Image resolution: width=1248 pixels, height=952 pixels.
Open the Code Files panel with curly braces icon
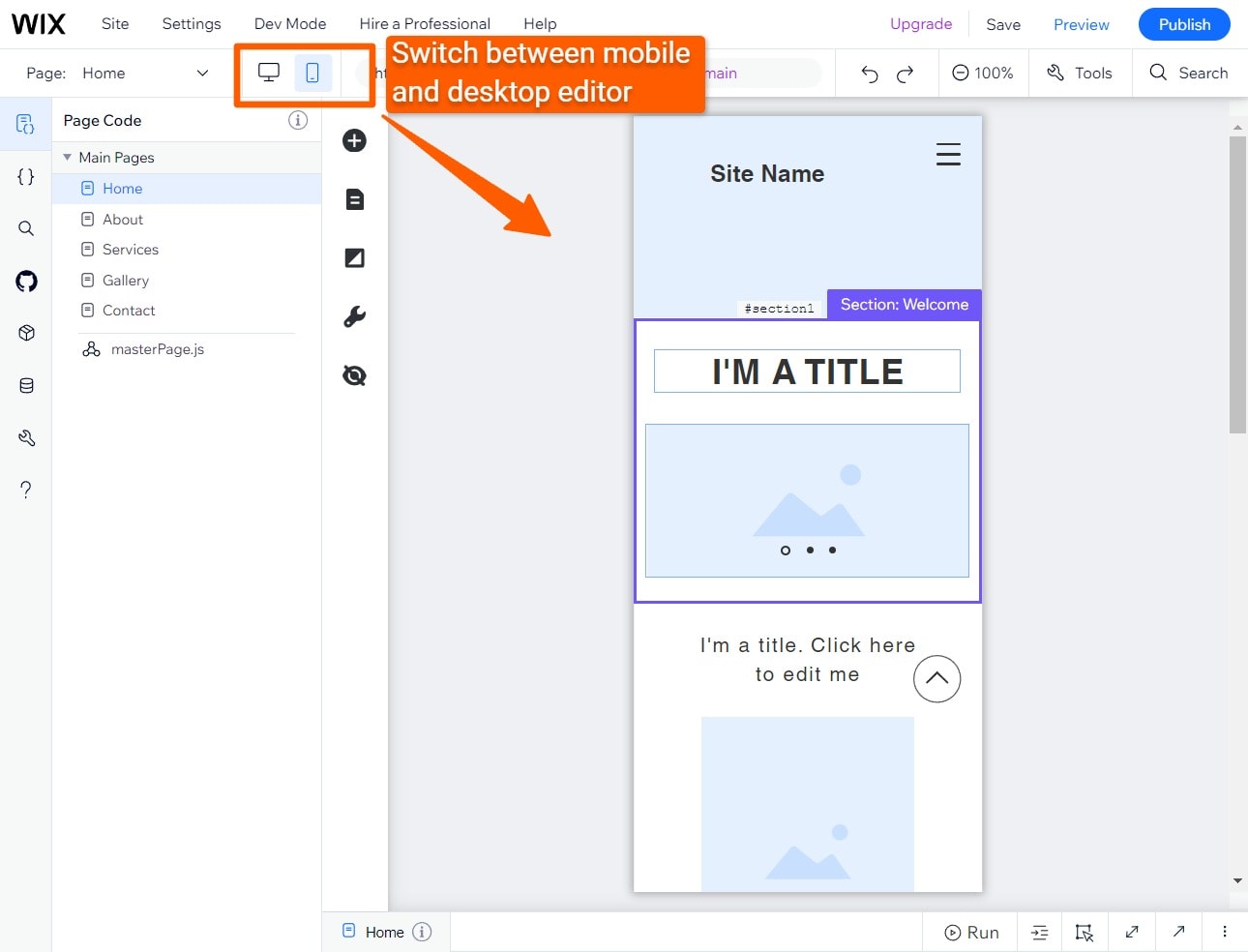click(x=26, y=176)
